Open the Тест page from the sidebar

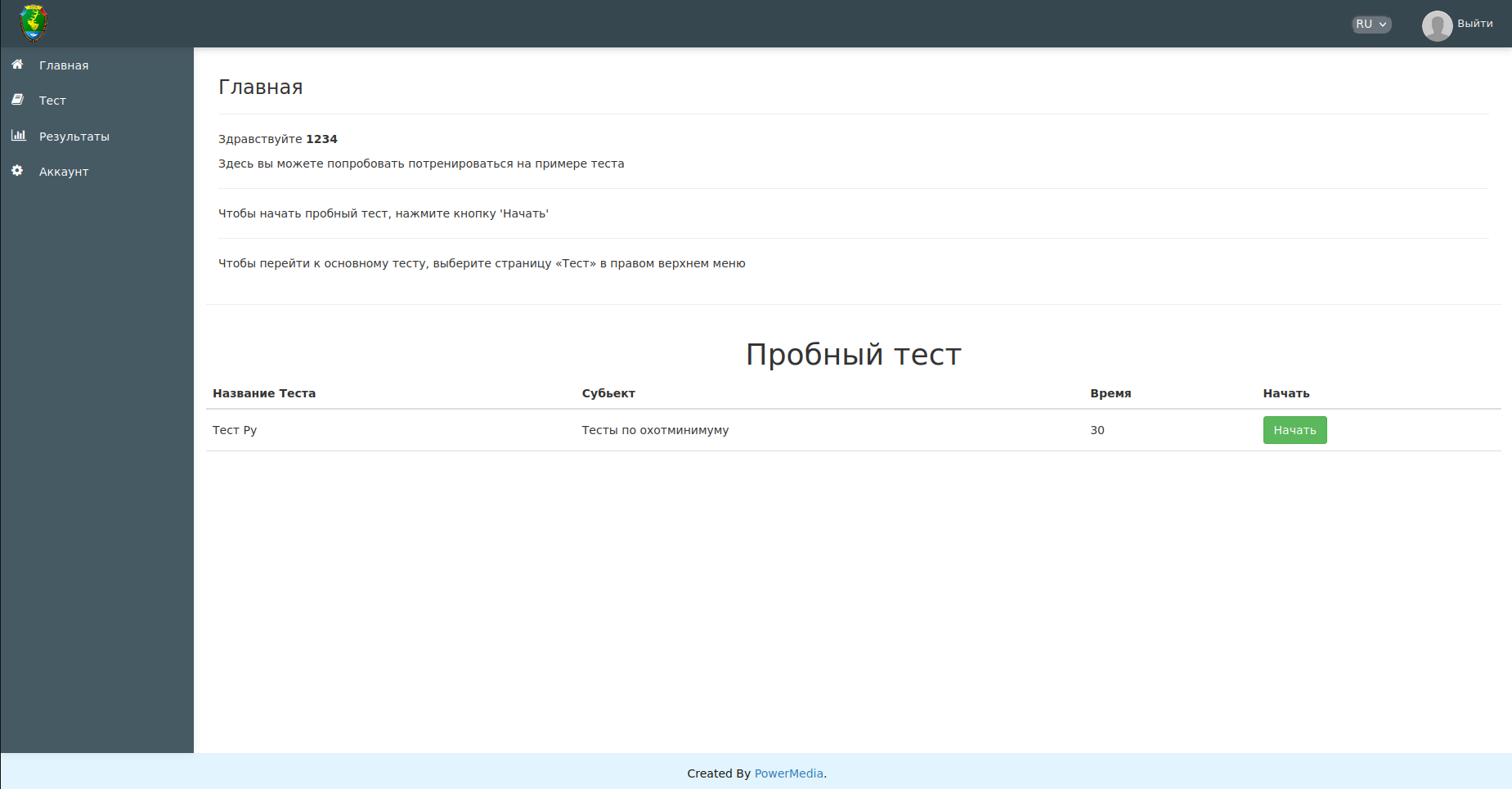click(x=52, y=100)
